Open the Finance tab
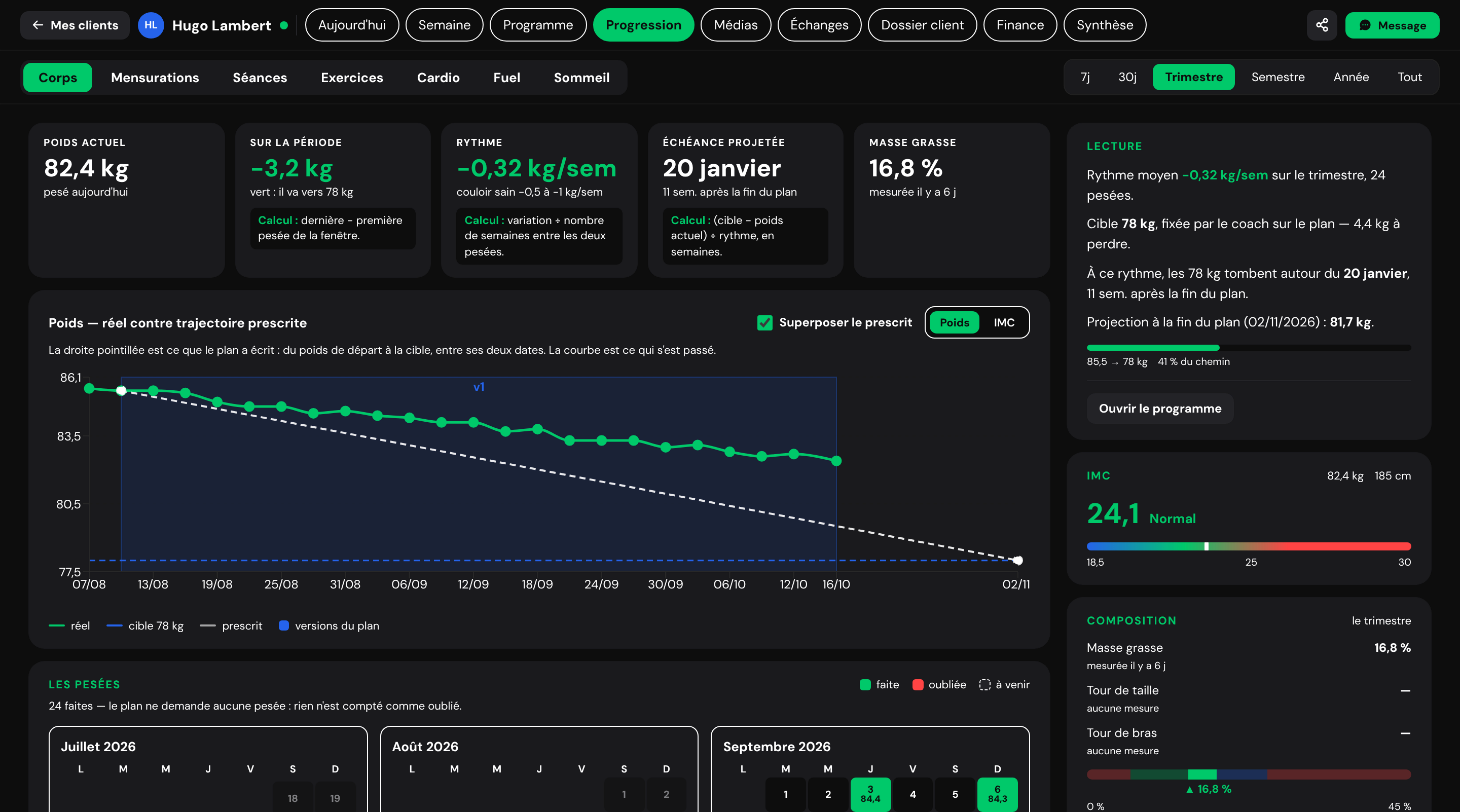This screenshot has width=1460, height=812. tap(1020, 25)
